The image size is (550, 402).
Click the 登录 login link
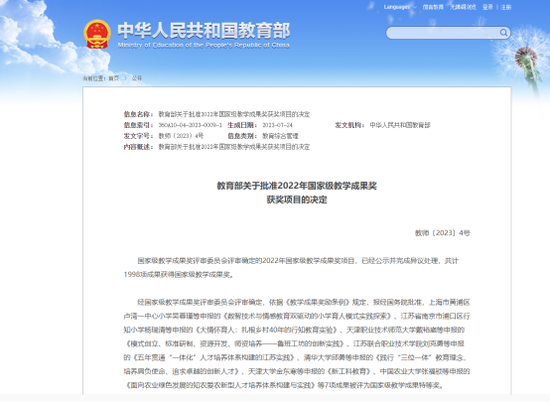tap(488, 7)
